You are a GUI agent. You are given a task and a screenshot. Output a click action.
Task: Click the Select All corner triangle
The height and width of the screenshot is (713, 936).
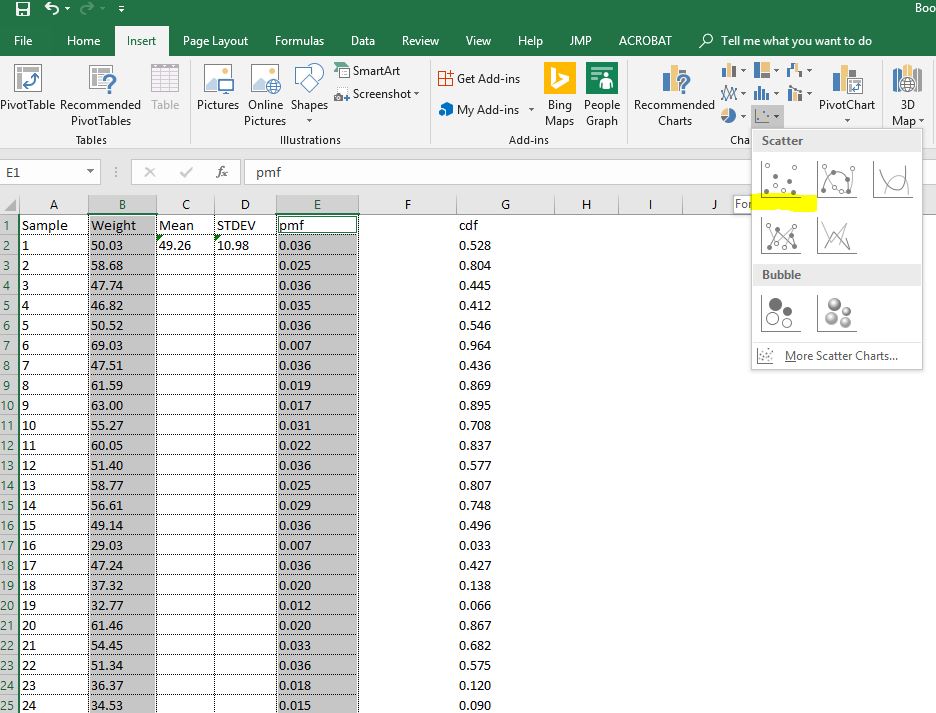click(x=10, y=205)
